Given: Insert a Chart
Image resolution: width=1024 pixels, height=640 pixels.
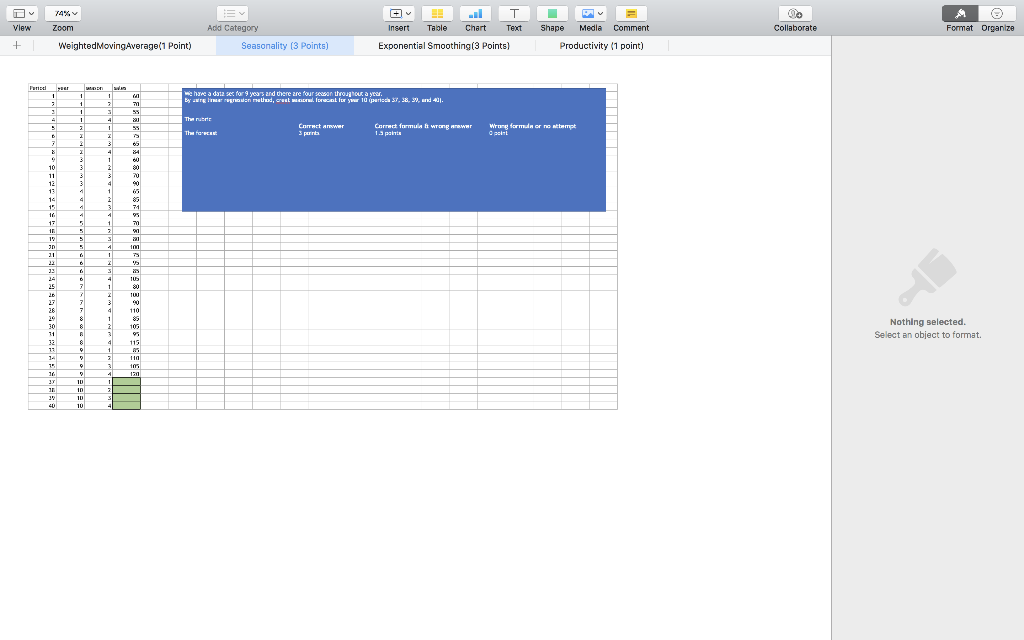Looking at the screenshot, I should tap(475, 13).
